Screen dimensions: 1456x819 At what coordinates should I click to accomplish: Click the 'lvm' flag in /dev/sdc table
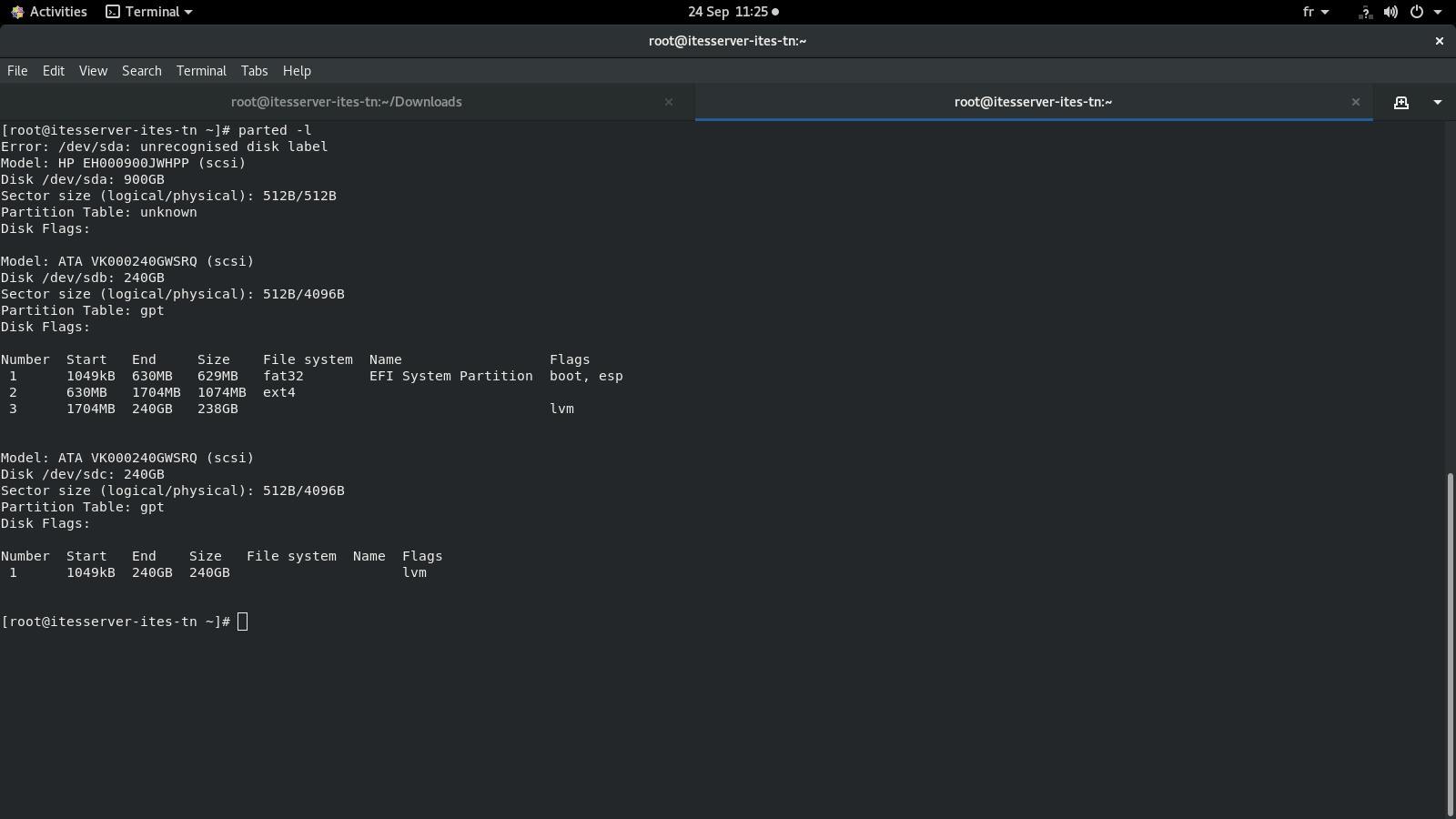[415, 572]
